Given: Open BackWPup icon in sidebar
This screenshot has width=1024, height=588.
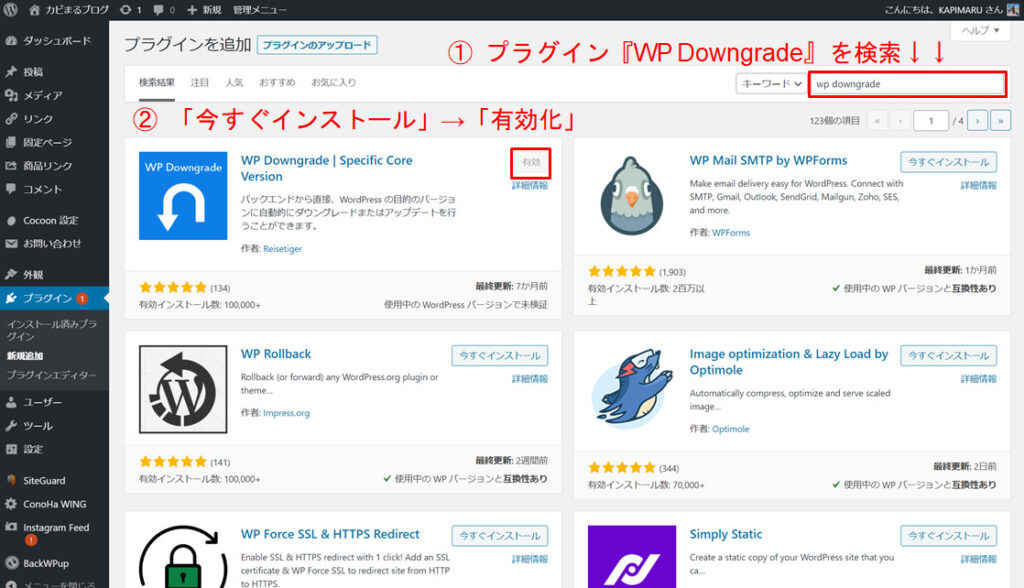Looking at the screenshot, I should point(11,563).
